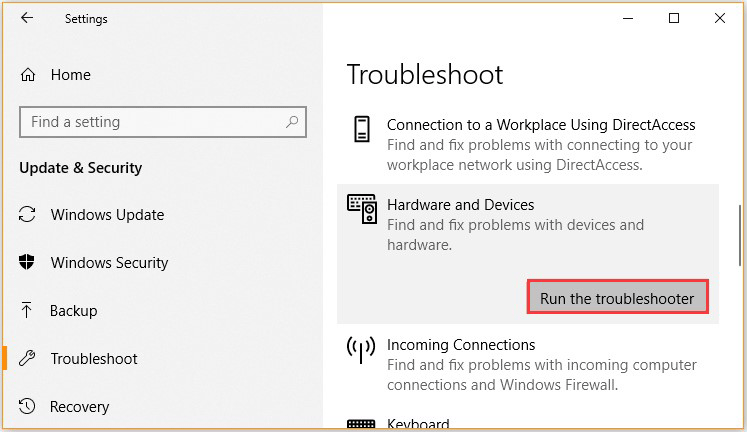Click the Backup upload arrow icon

[x=29, y=311]
